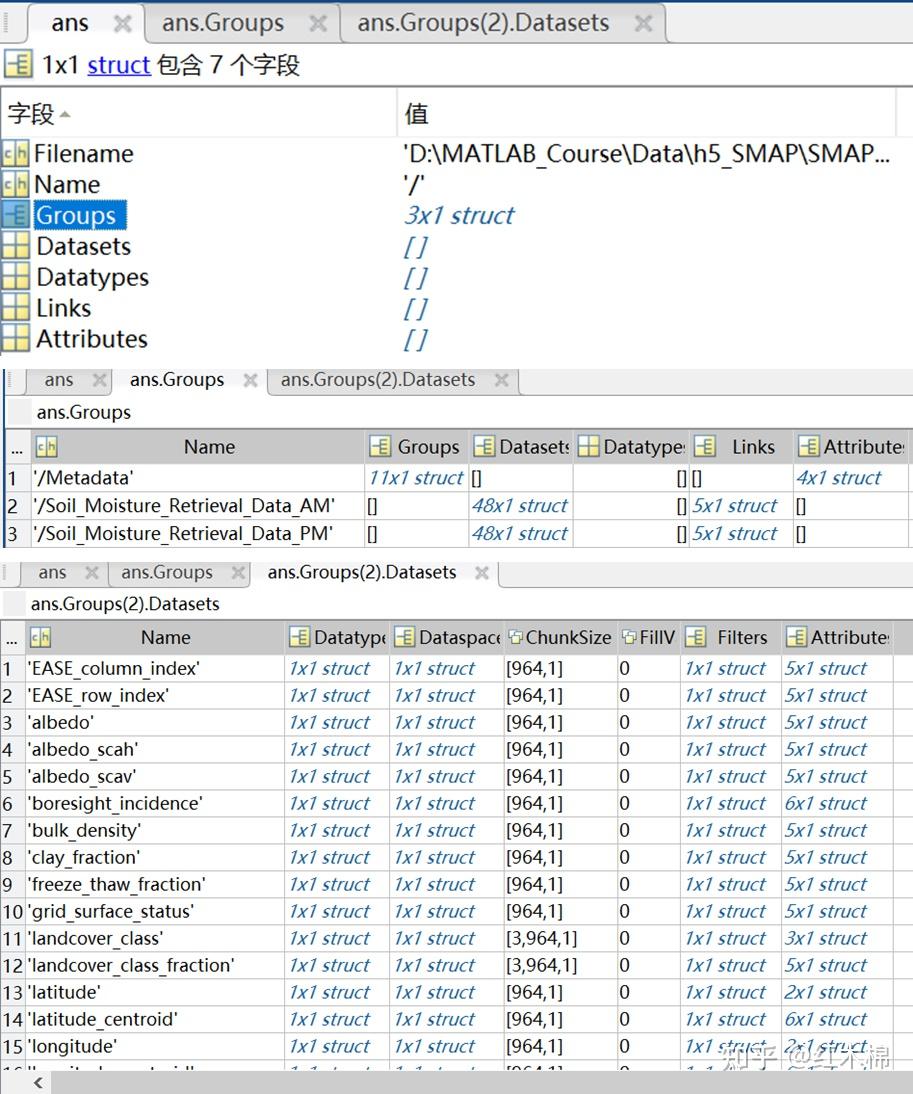913x1094 pixels.
Task: Select the Attributes field grid icon
Action: [x=15, y=338]
